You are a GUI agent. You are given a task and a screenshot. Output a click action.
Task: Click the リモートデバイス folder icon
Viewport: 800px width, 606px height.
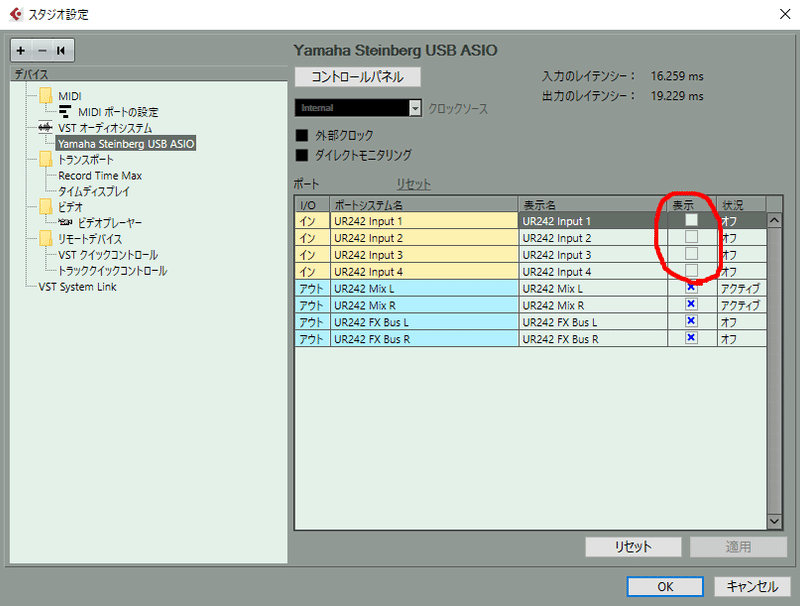pos(46,238)
